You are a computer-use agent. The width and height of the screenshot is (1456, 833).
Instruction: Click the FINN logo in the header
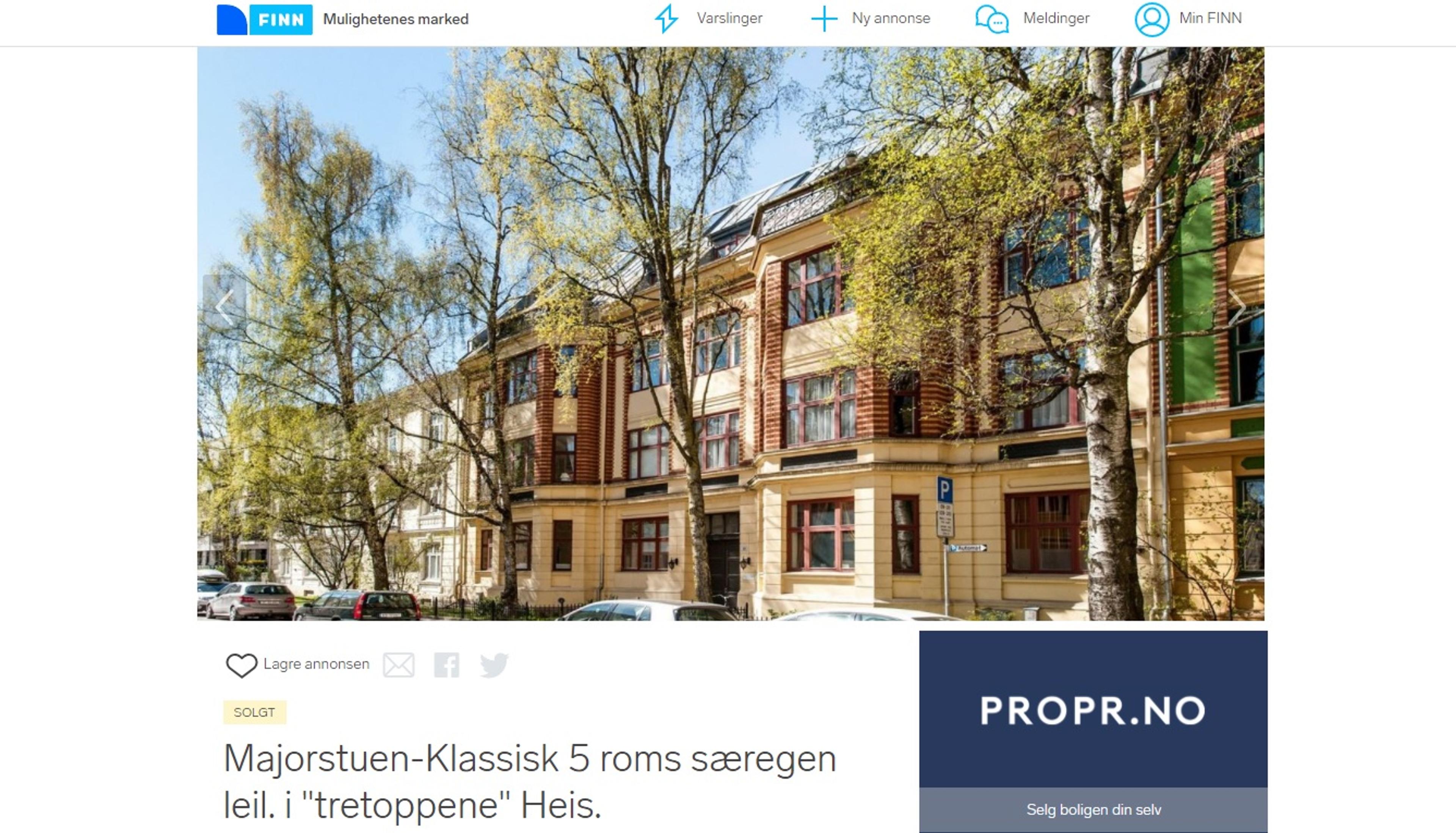tap(264, 19)
